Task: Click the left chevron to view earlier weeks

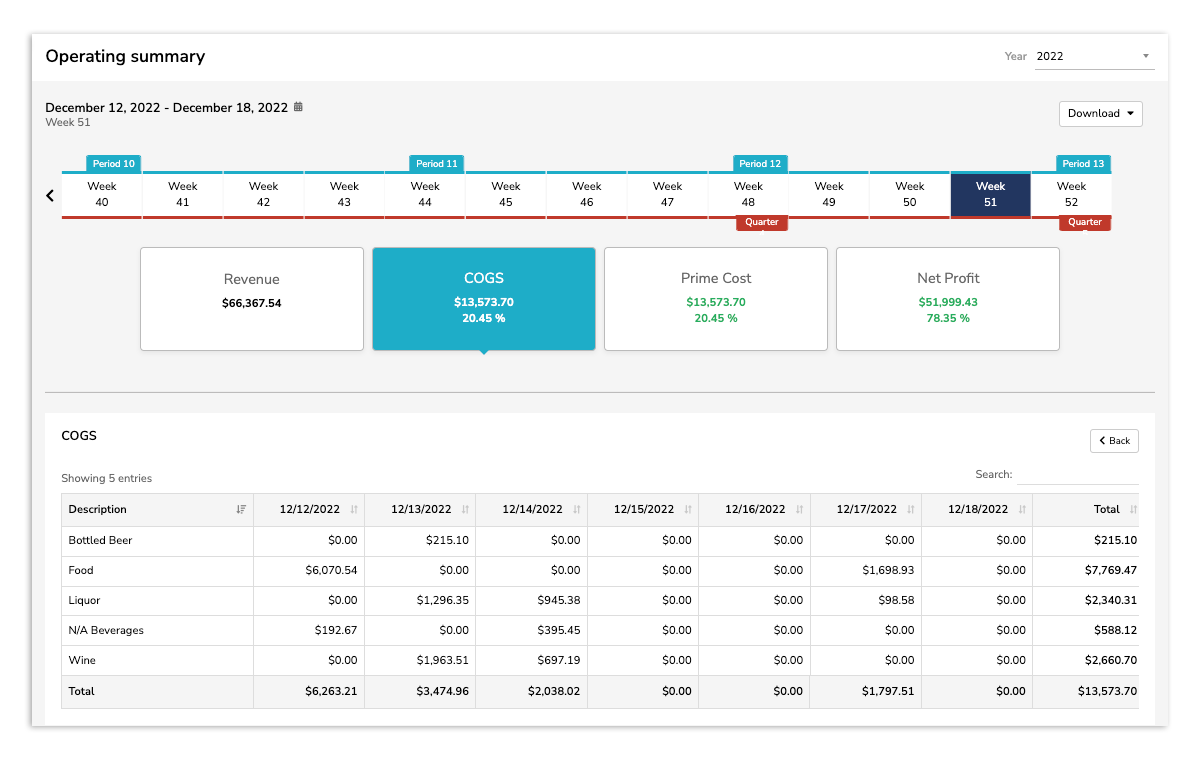Action: (49, 195)
